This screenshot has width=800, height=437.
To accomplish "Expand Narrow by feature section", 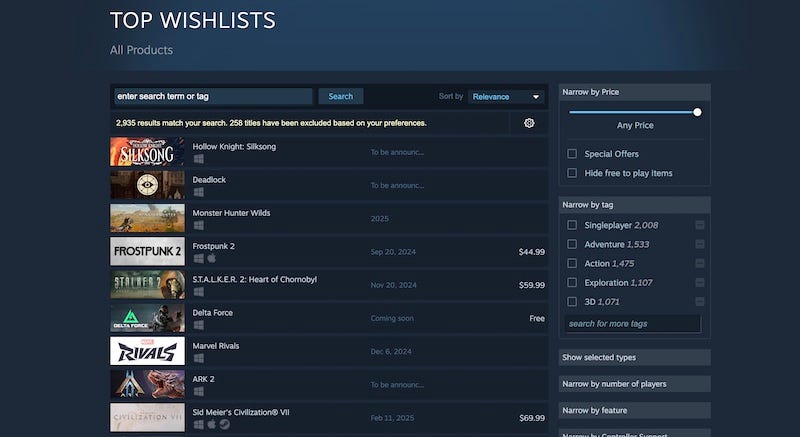I will [634, 410].
